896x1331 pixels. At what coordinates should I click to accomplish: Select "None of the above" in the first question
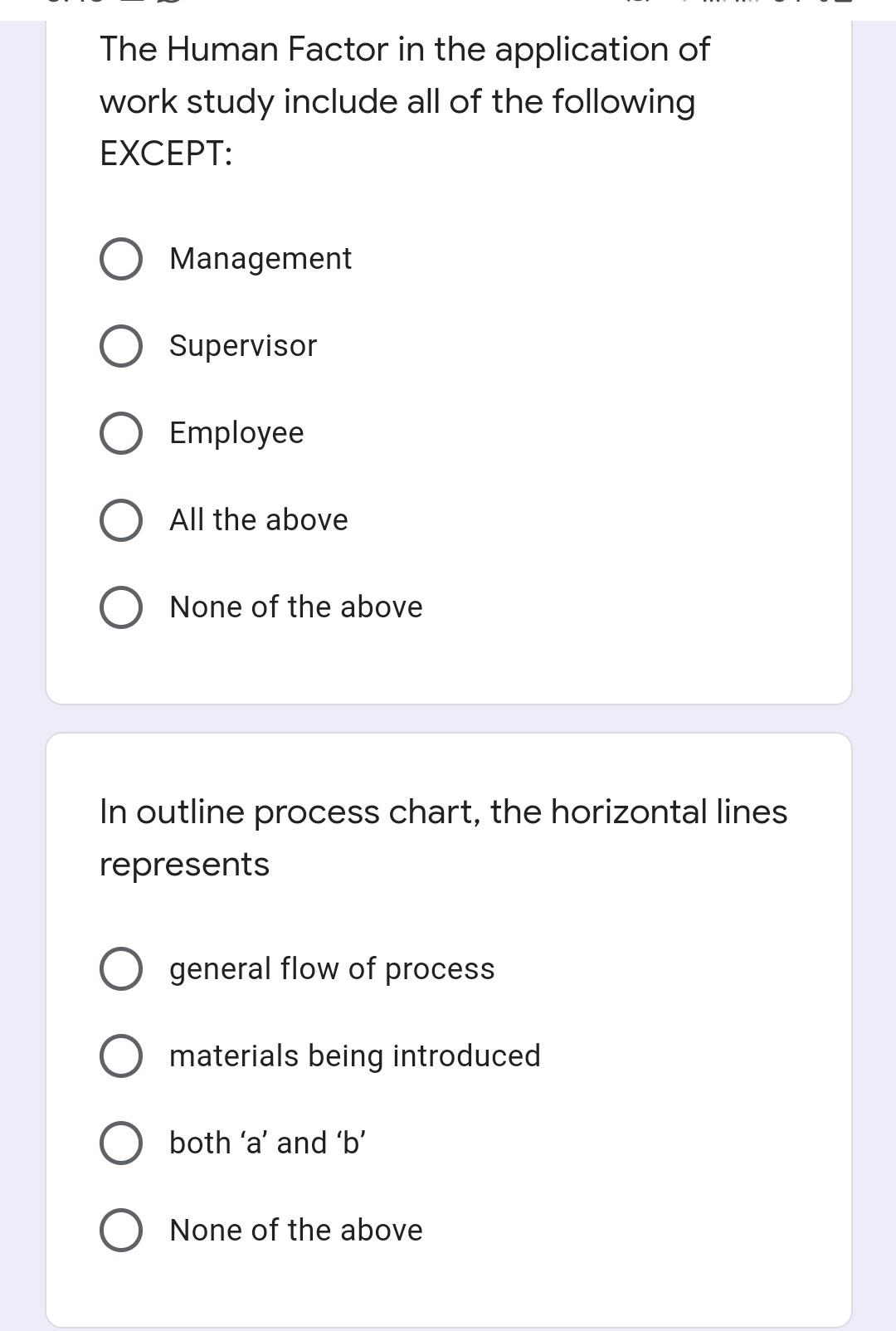pyautogui.click(x=120, y=607)
